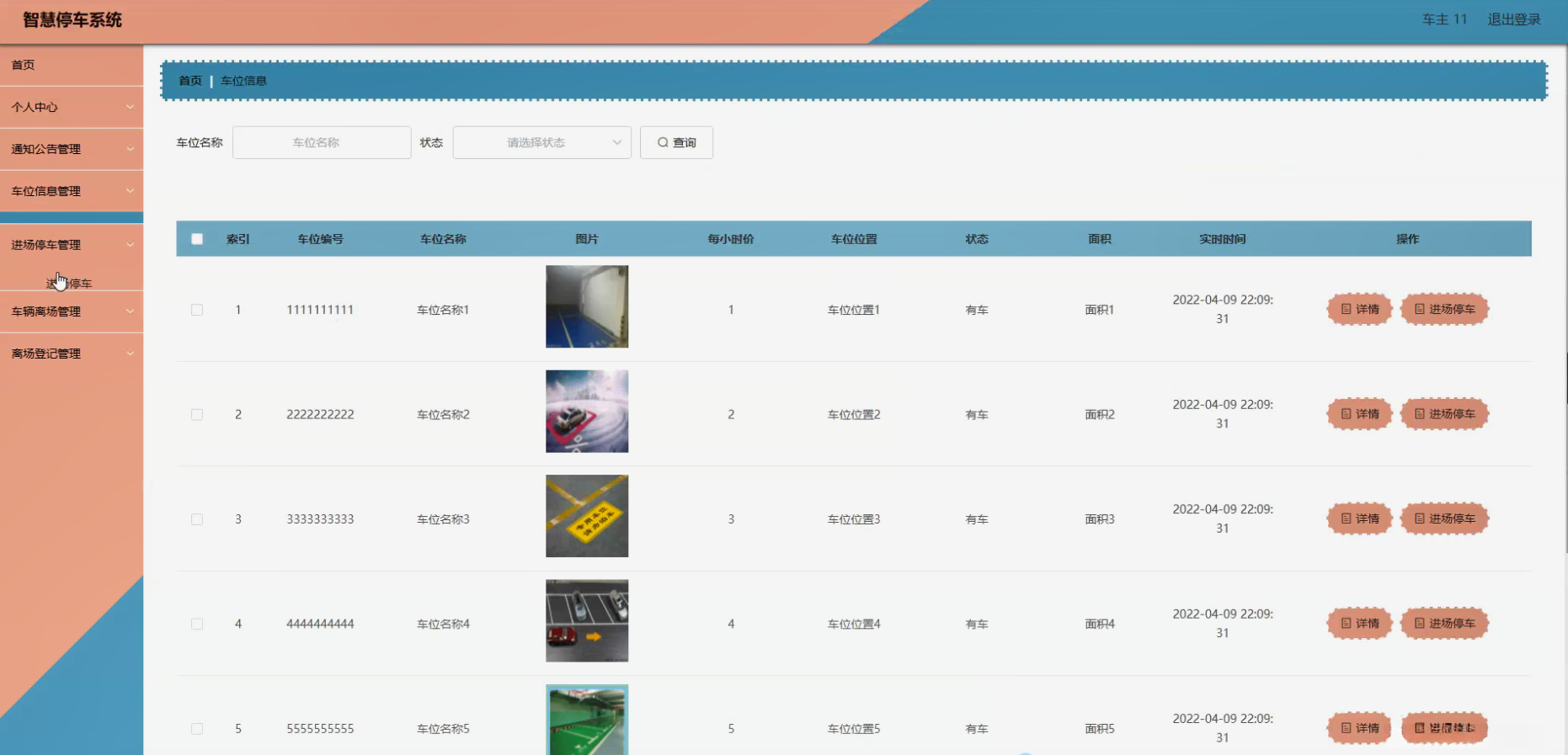Click the 车位位置3 cell

point(854,519)
